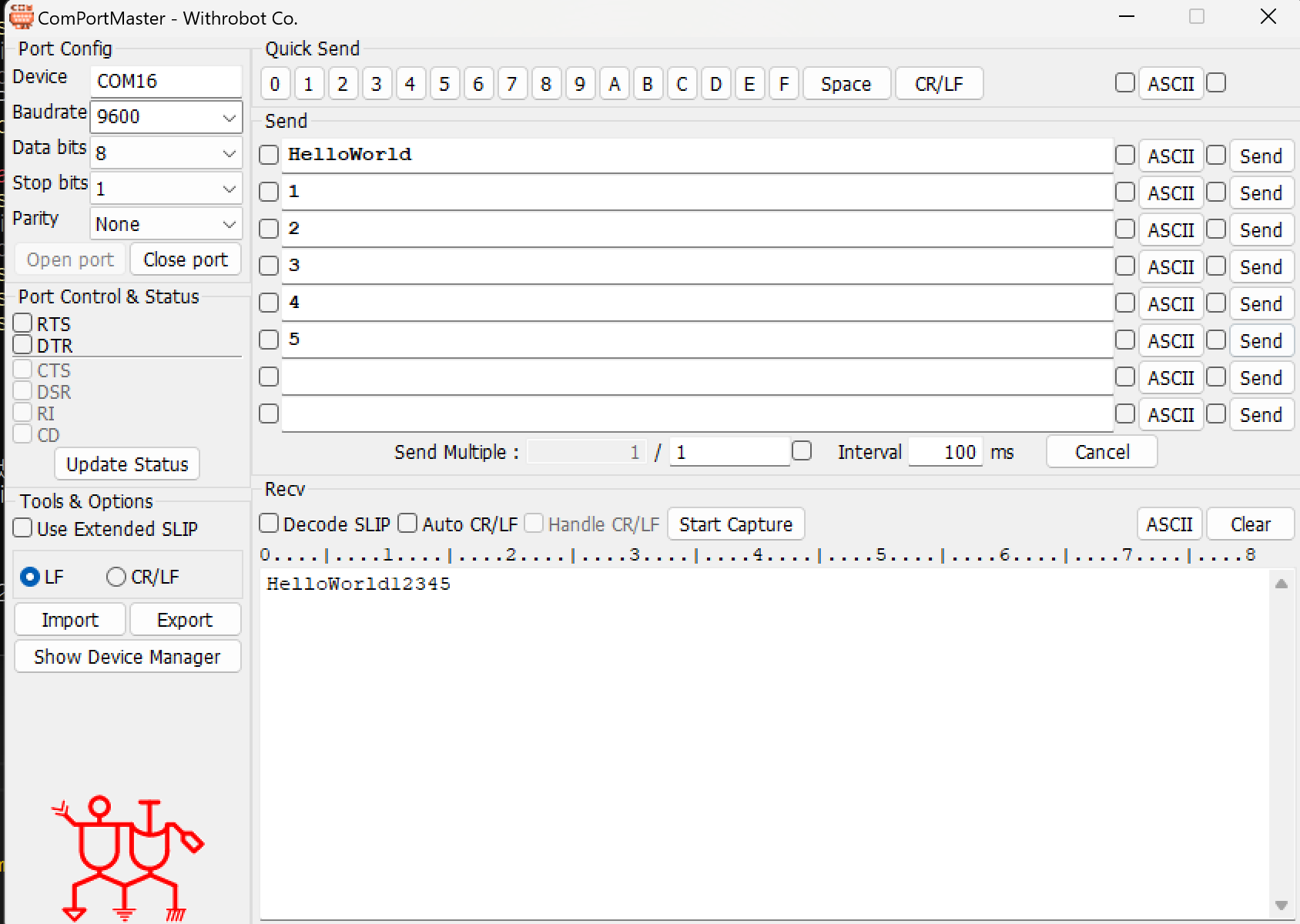Click the Close port button
Image resolution: width=1300 pixels, height=924 pixels.
[x=186, y=259]
